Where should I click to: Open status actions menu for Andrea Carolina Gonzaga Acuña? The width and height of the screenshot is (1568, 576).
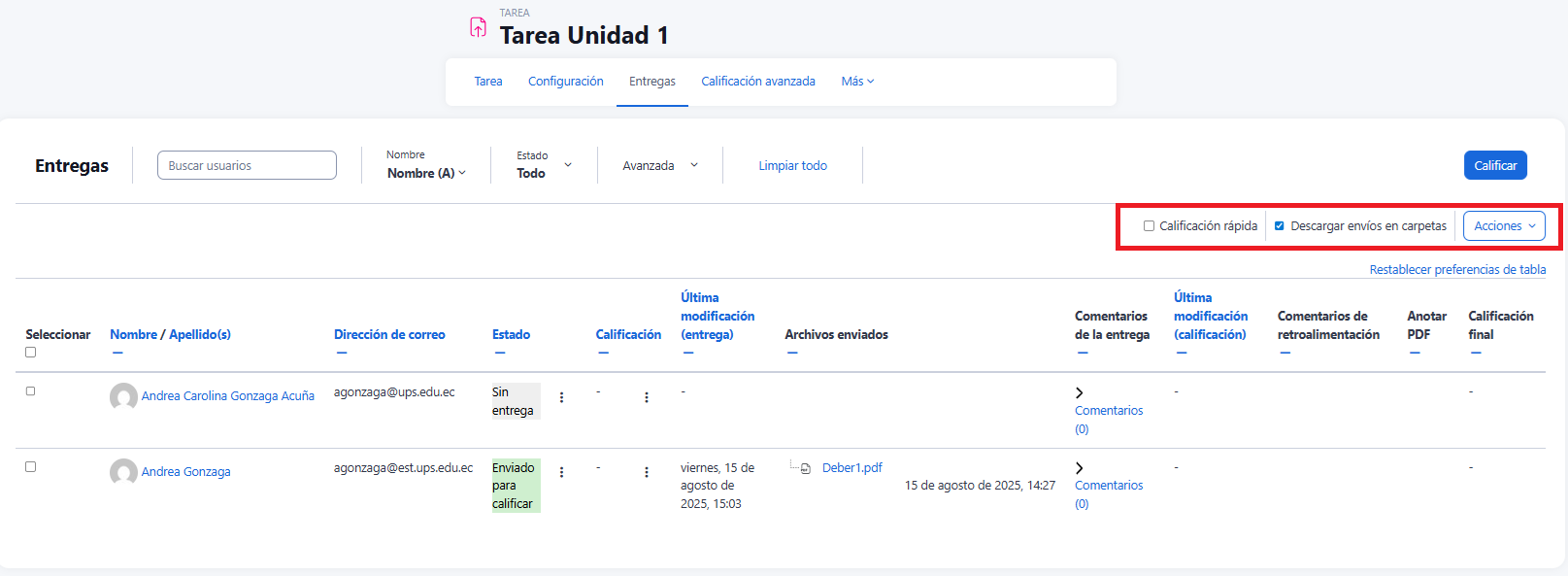[x=561, y=397]
